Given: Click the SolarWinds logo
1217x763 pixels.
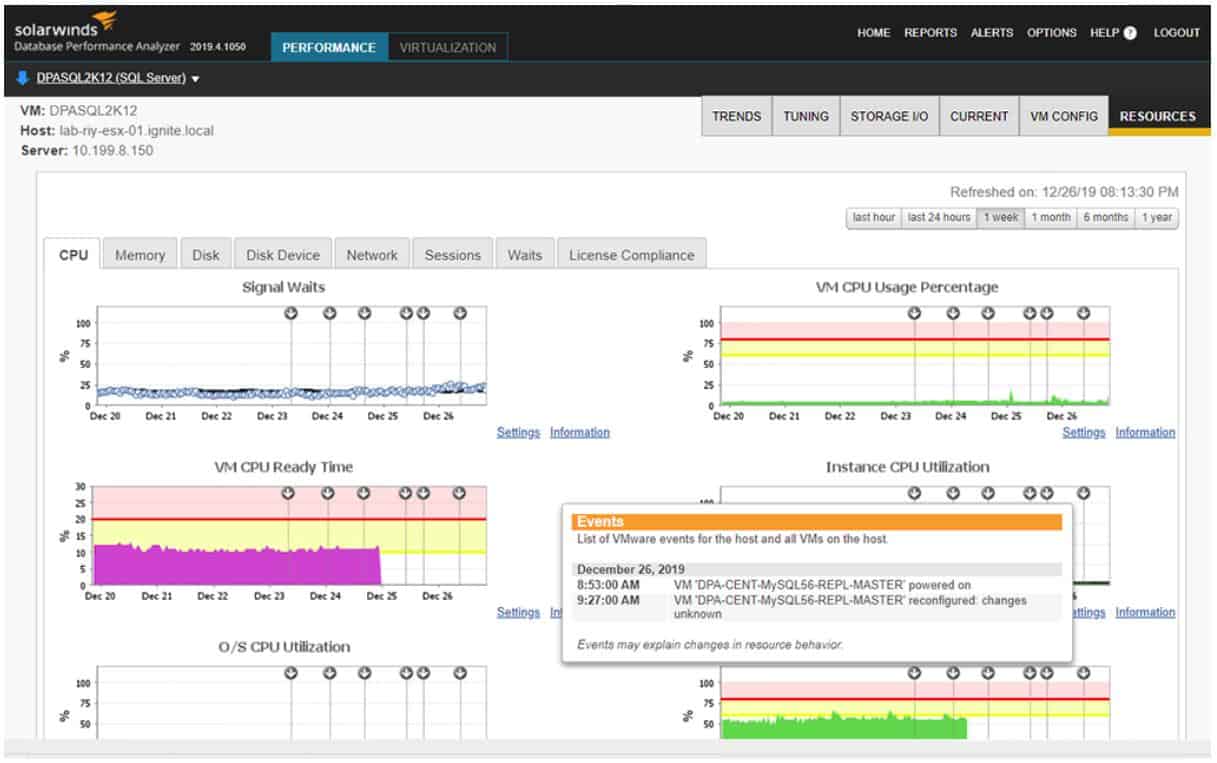Looking at the screenshot, I should [66, 24].
